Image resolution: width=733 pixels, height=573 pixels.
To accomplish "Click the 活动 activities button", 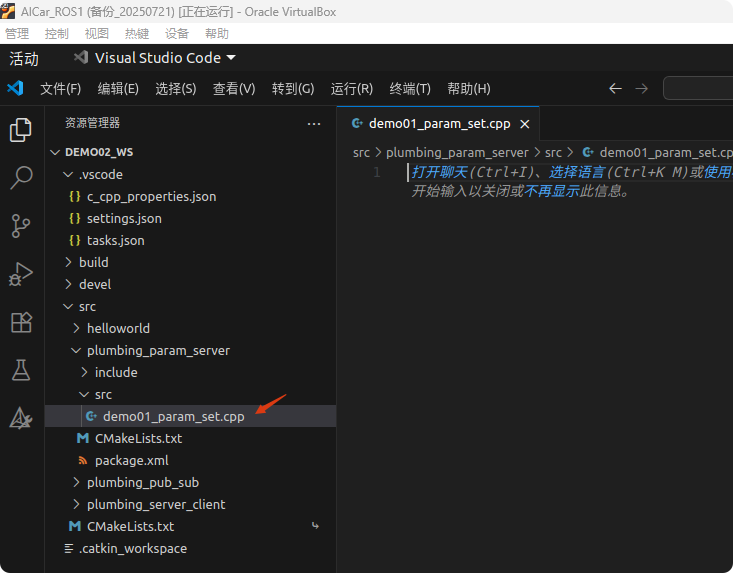I will tap(24, 58).
